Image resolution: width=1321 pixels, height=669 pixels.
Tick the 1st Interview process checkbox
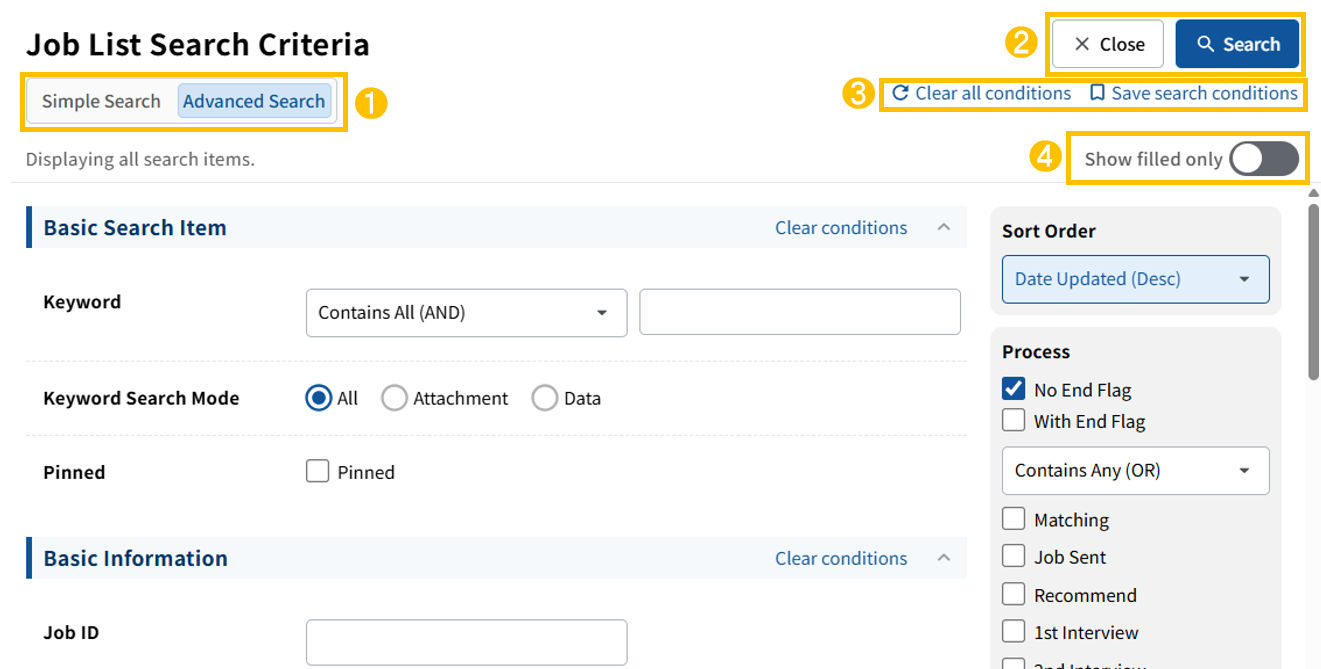point(1014,632)
